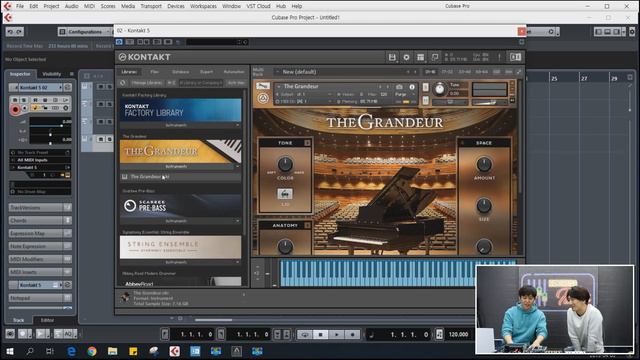Screen dimensions: 640x360
Task: Click the Kontakt info panel button at header right
Action: point(515,57)
